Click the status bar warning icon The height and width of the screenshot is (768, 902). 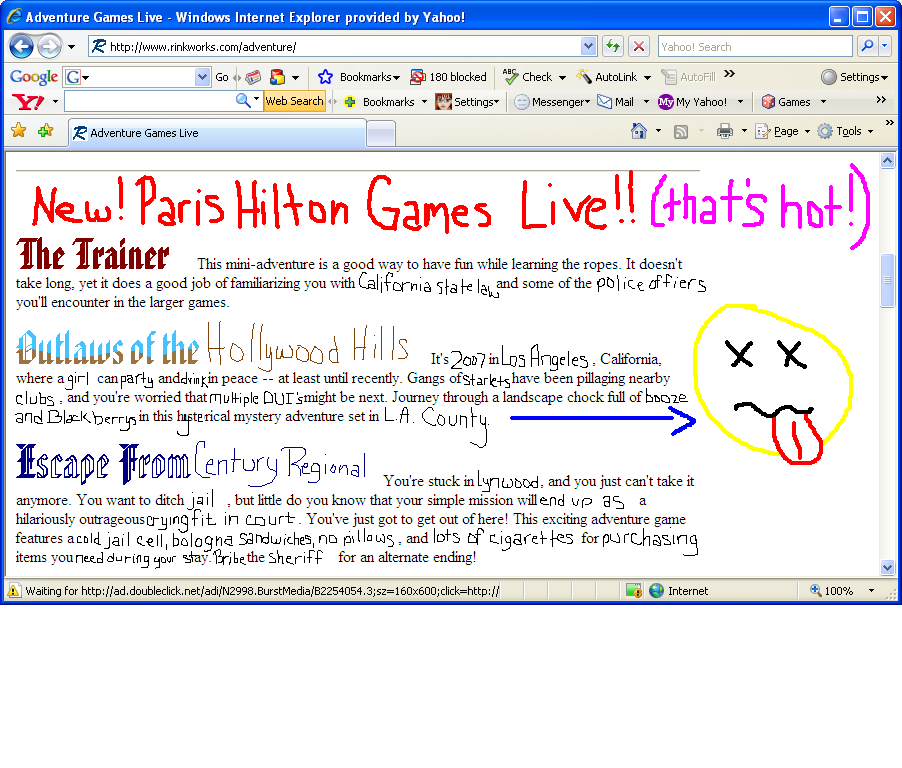click(x=14, y=590)
